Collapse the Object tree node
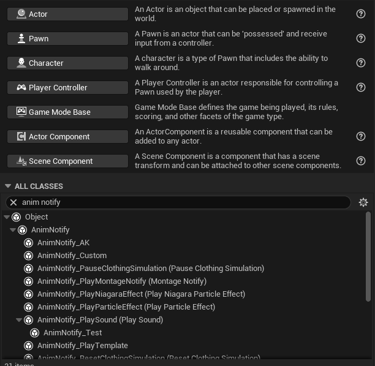The image size is (375, 366). pyautogui.click(x=6, y=217)
